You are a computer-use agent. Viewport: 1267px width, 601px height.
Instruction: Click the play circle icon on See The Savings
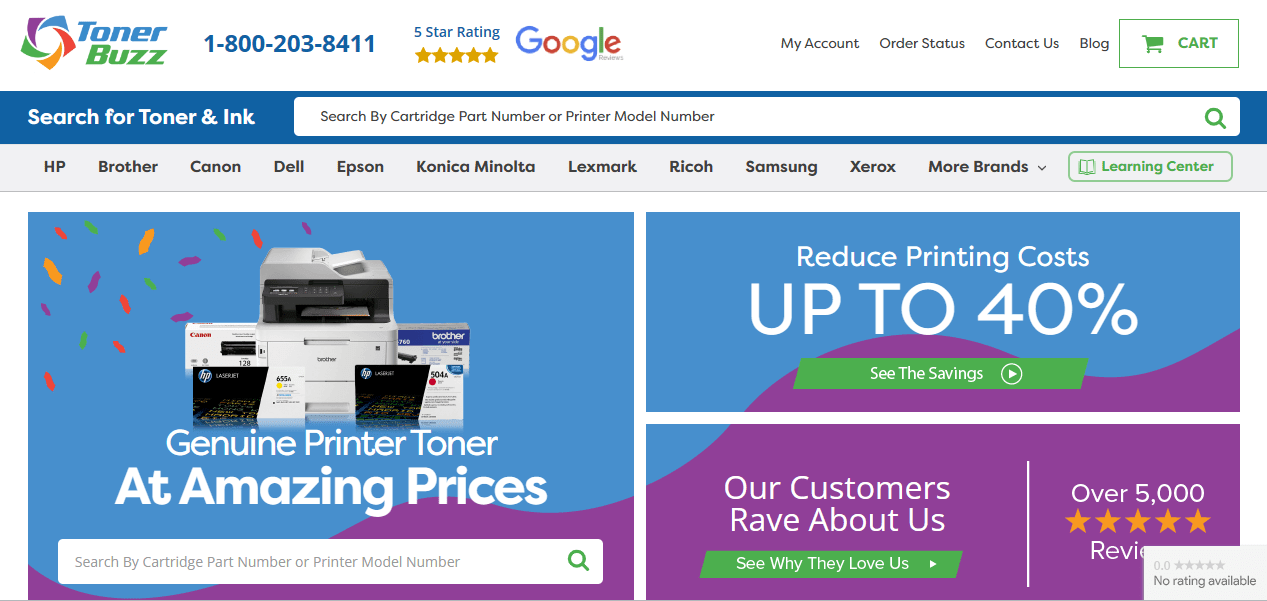pyautogui.click(x=1012, y=374)
